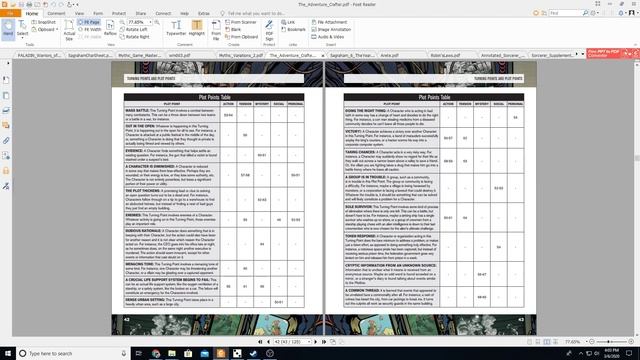The width and height of the screenshot is (640, 360).
Task: Open the attachments paperclip panel
Action: [6, 140]
